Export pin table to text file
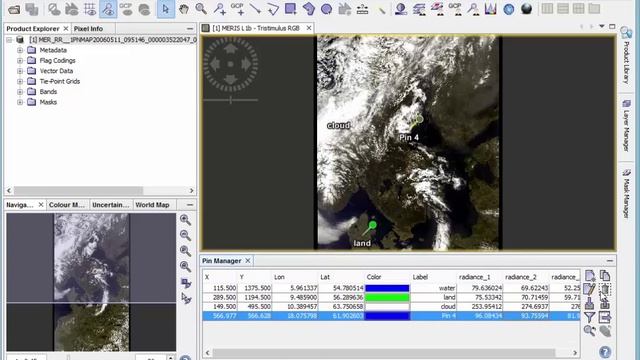 [605, 317]
